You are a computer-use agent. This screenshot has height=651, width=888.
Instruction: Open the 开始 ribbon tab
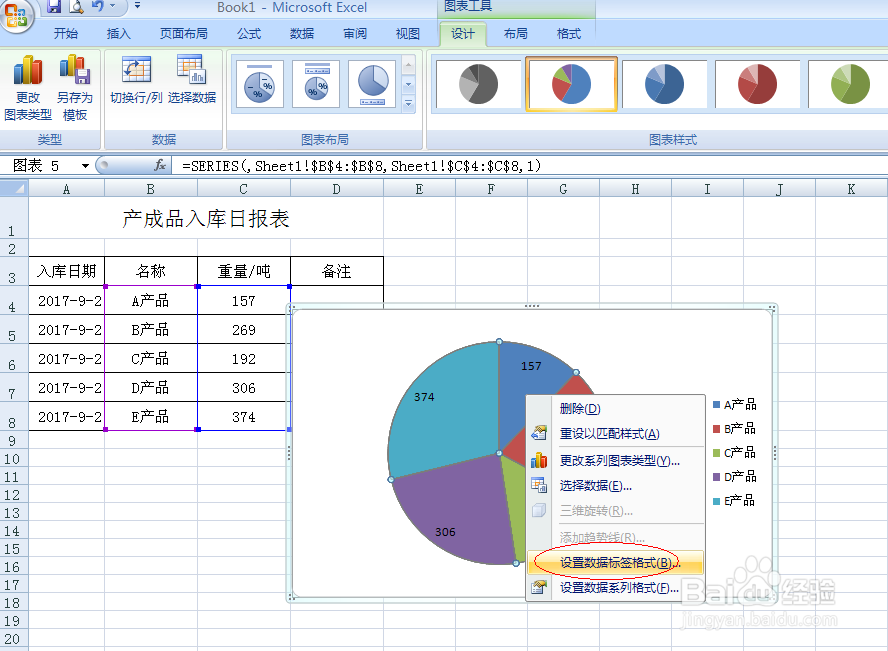(66, 34)
